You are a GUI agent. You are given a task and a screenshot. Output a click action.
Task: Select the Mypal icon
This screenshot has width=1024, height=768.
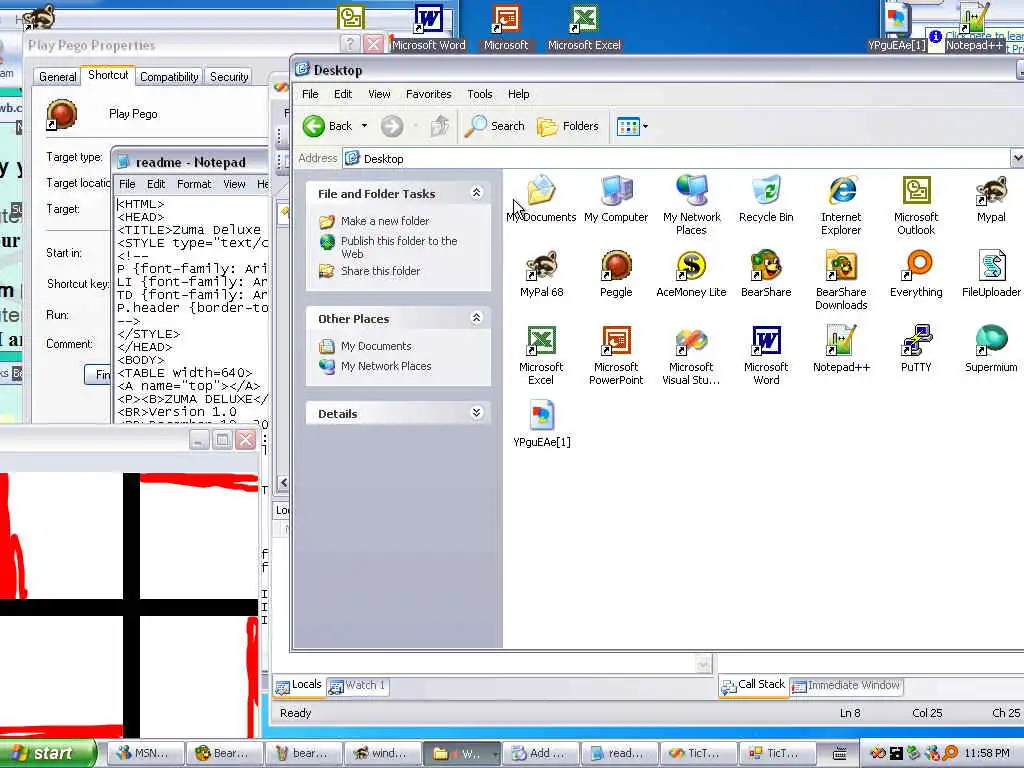[991, 199]
